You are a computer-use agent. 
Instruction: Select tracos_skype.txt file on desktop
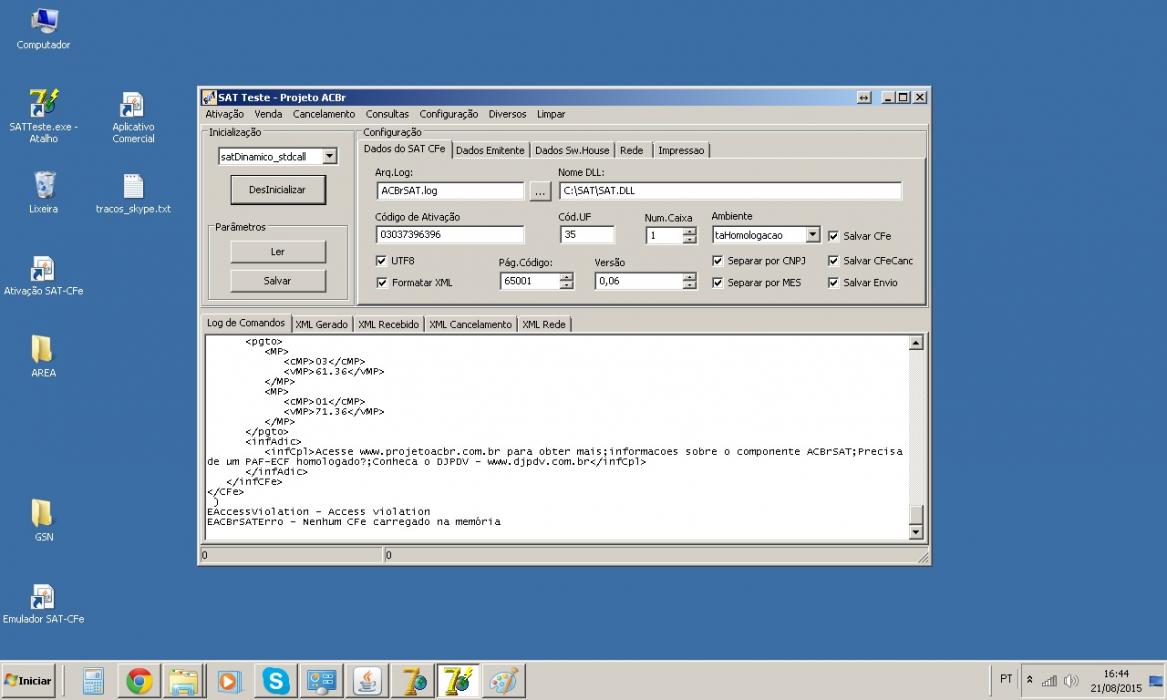[133, 193]
